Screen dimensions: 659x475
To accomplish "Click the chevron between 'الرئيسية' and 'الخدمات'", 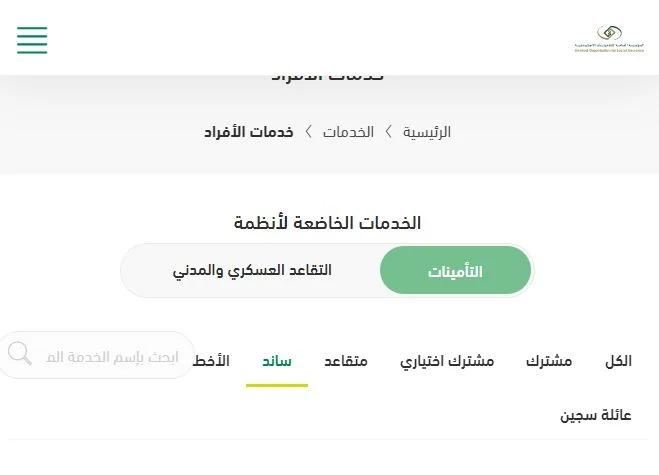I will (x=389, y=132).
